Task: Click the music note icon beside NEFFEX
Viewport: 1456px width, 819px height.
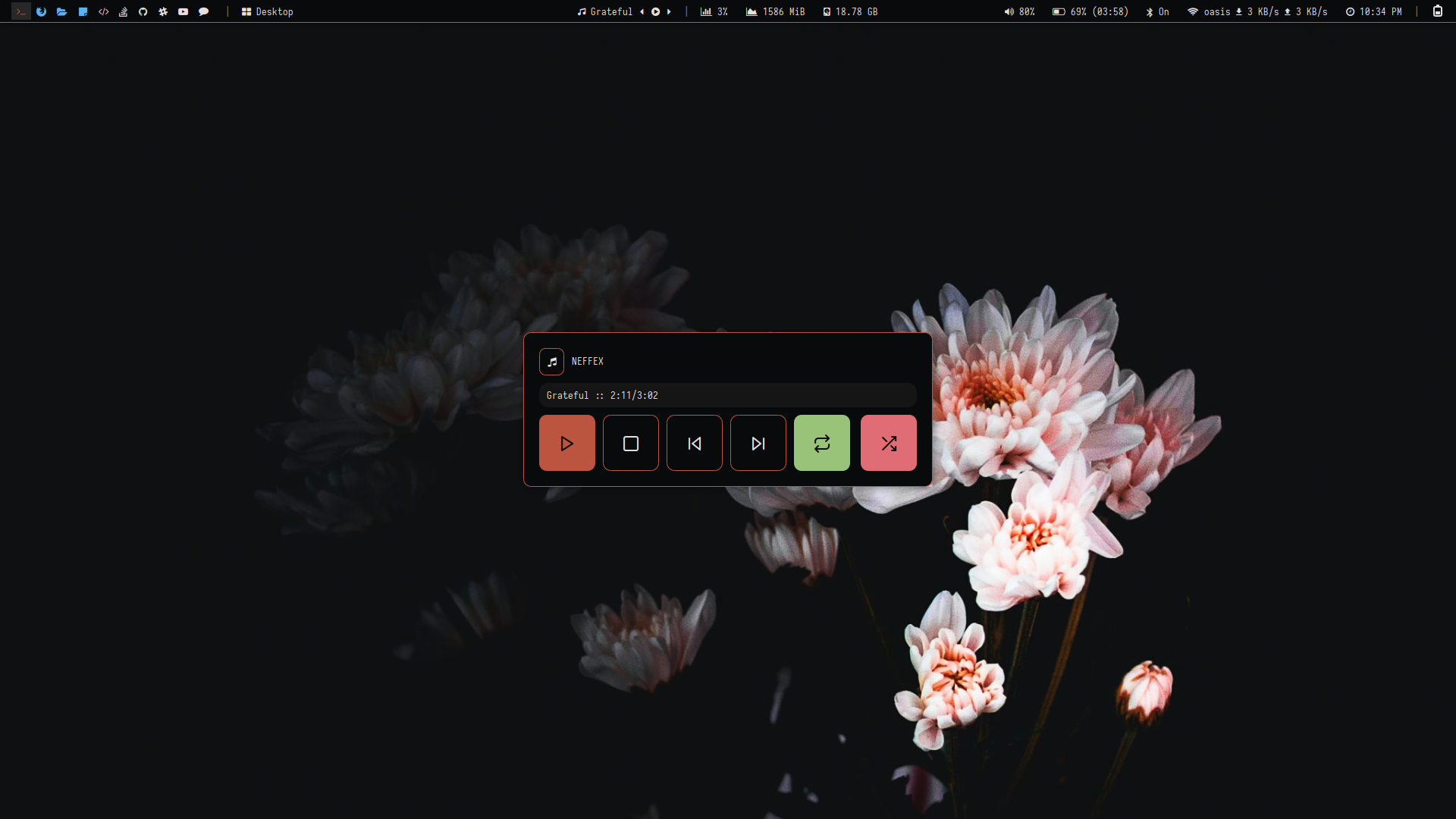Action: 551,362
